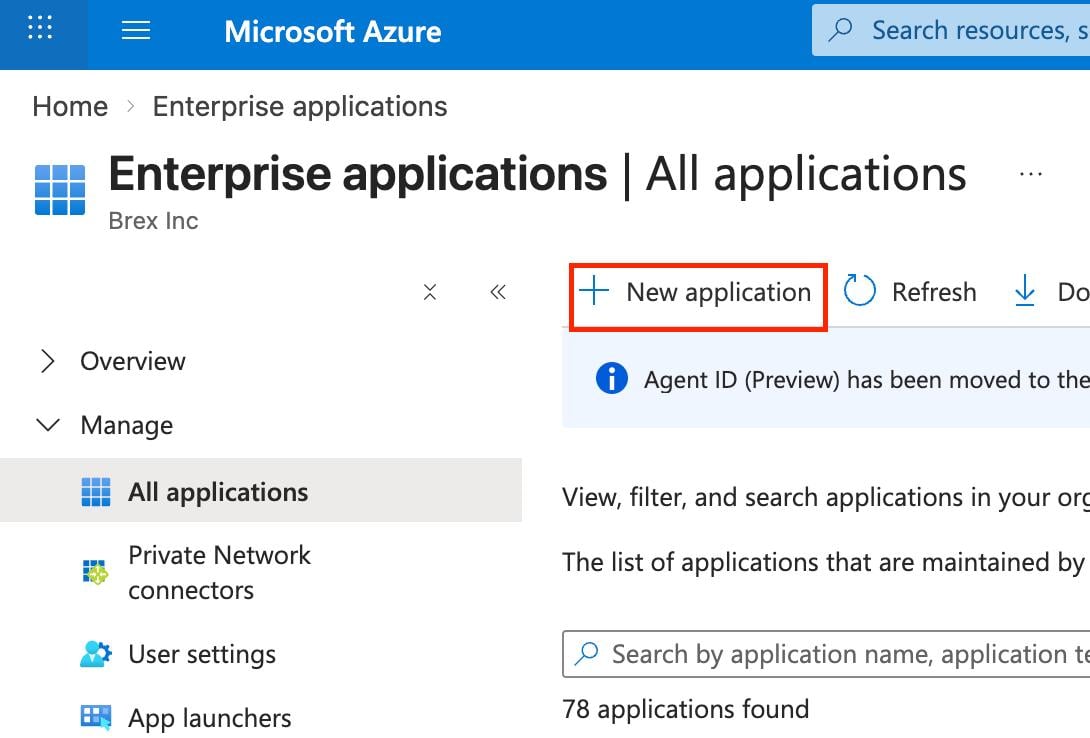Open the ellipsis more options beside title
Image resolution: width=1090 pixels, height=738 pixels.
pos(1030,174)
